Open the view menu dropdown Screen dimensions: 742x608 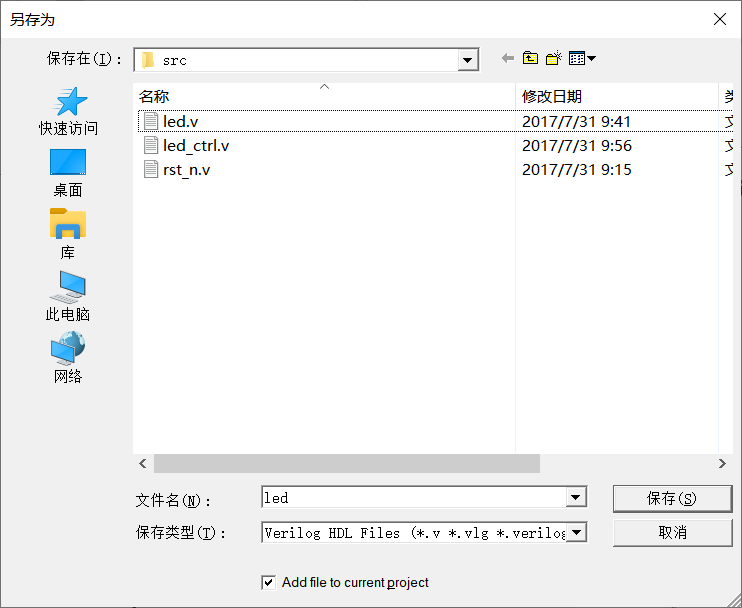[582, 59]
